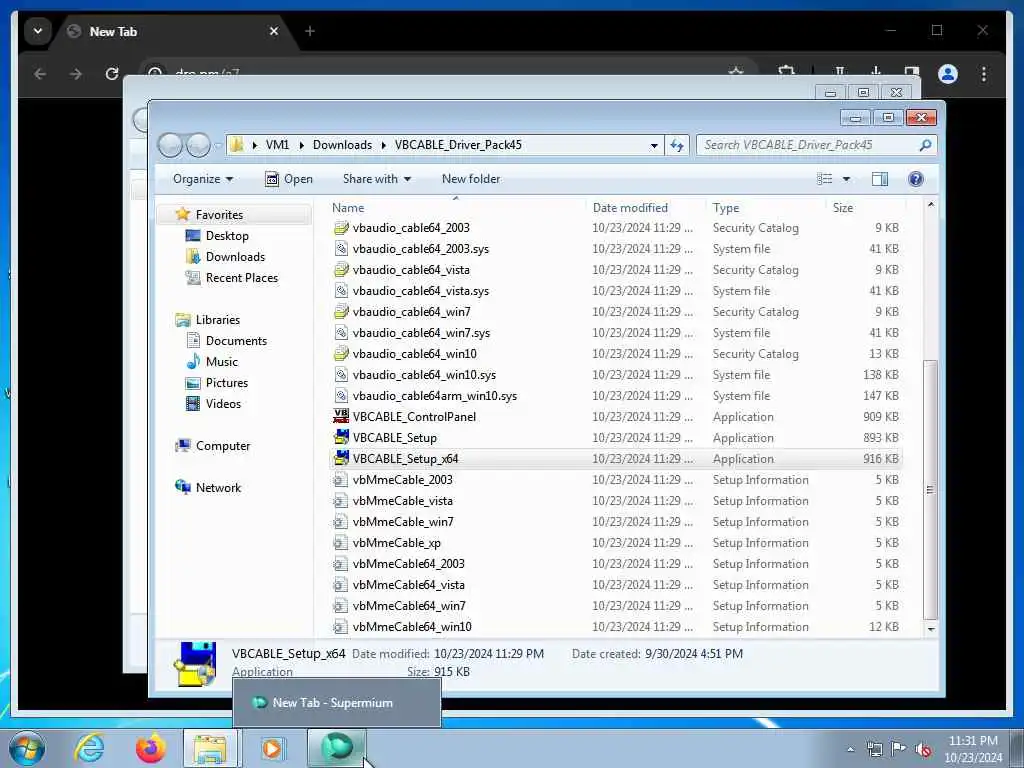Click the vbaudio_cable64_win10.sys file icon
The image size is (1024, 768).
(x=341, y=374)
